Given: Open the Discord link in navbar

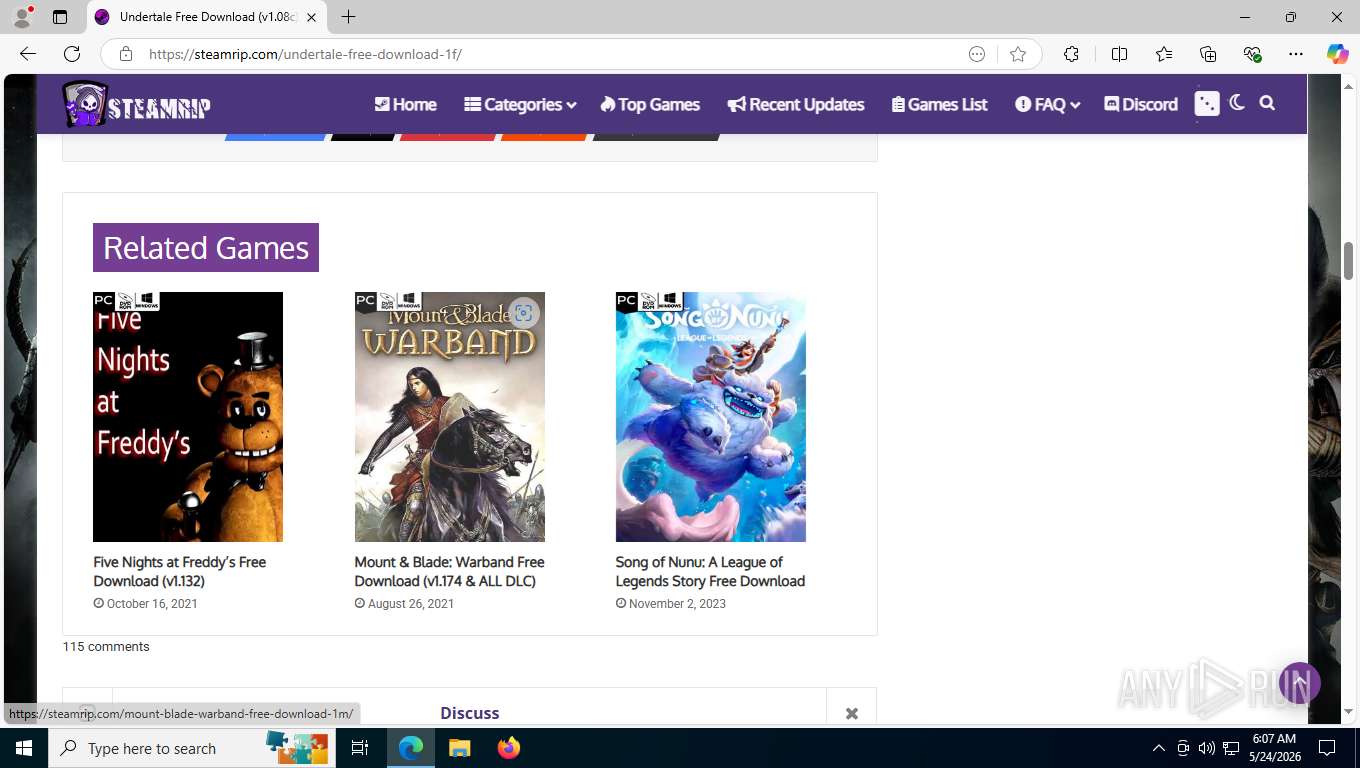Looking at the screenshot, I should pos(1141,104).
